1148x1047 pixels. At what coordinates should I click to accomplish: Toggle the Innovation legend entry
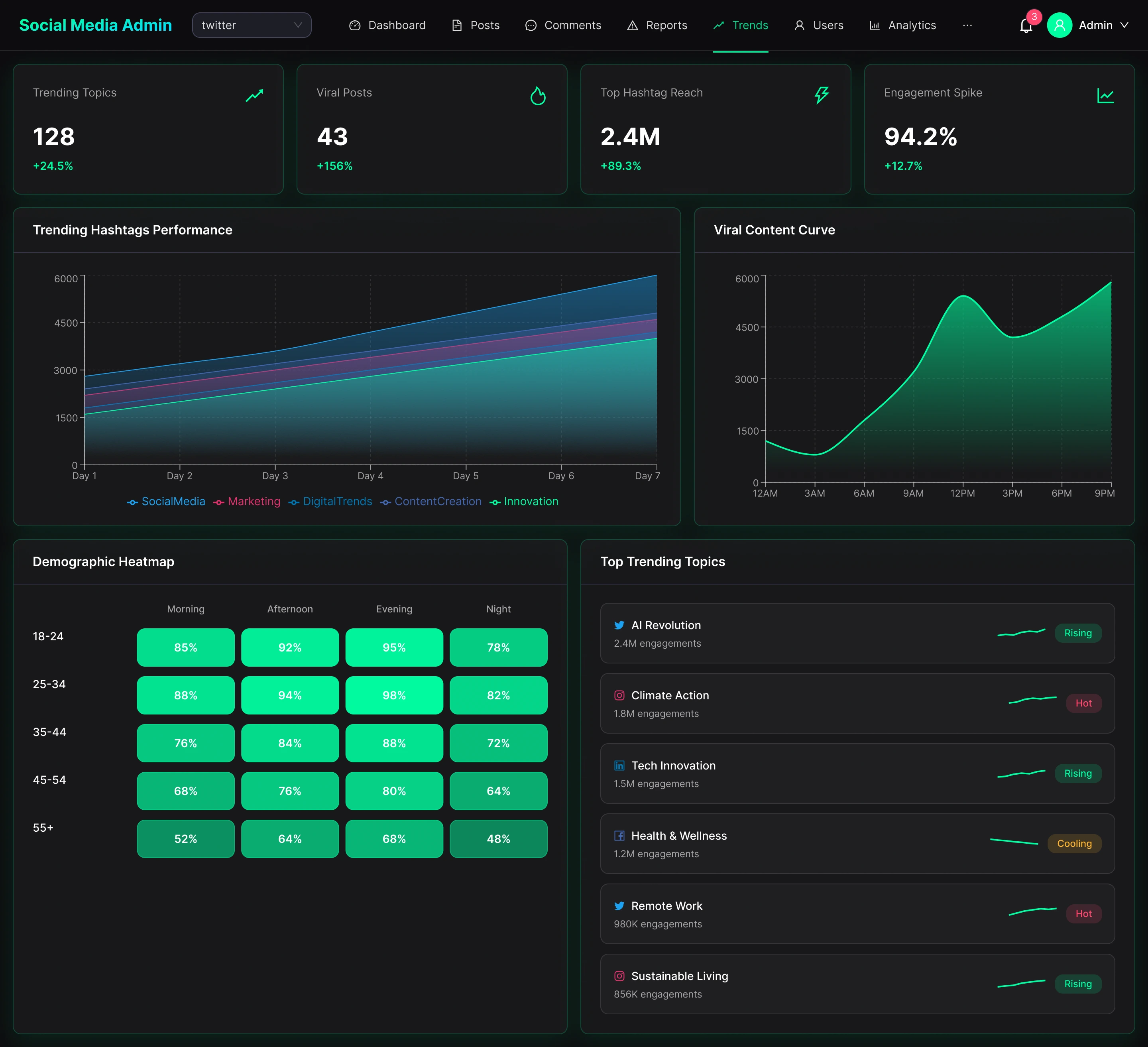point(524,502)
